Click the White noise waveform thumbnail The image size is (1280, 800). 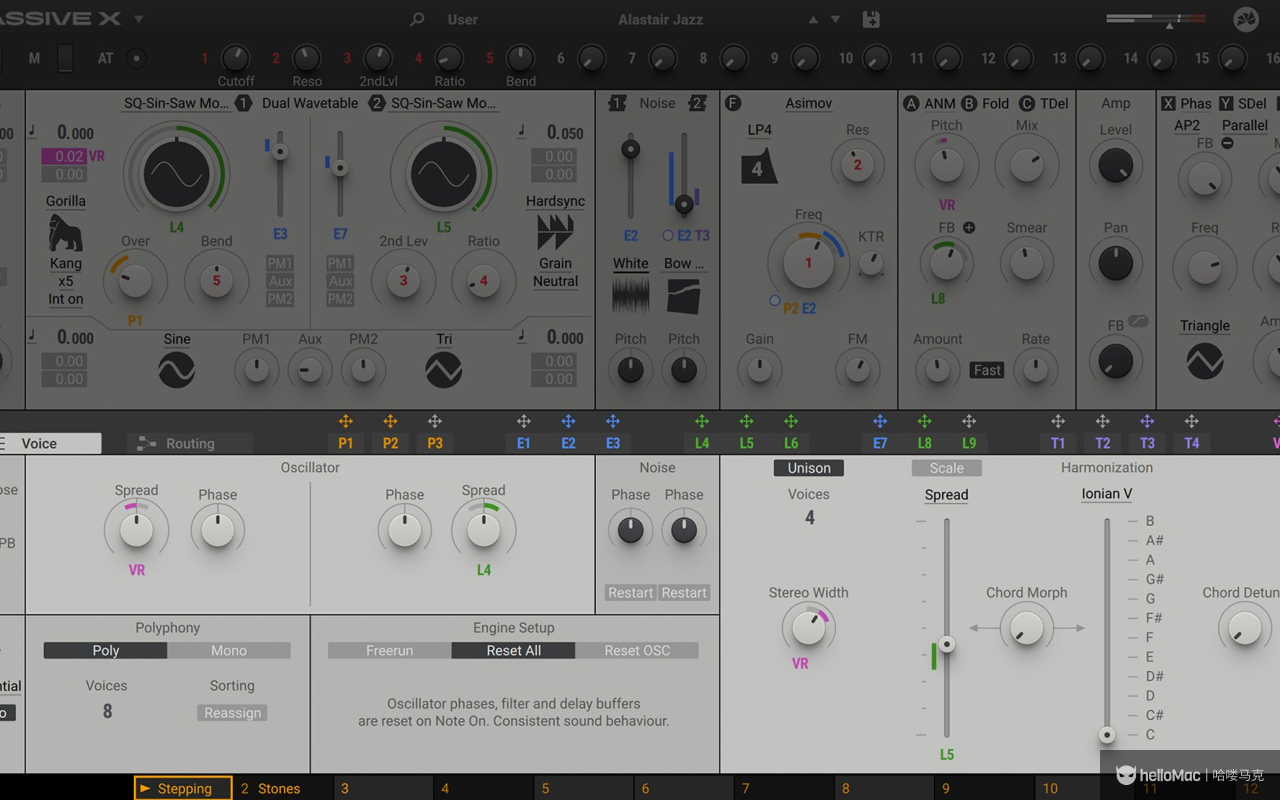click(631, 297)
